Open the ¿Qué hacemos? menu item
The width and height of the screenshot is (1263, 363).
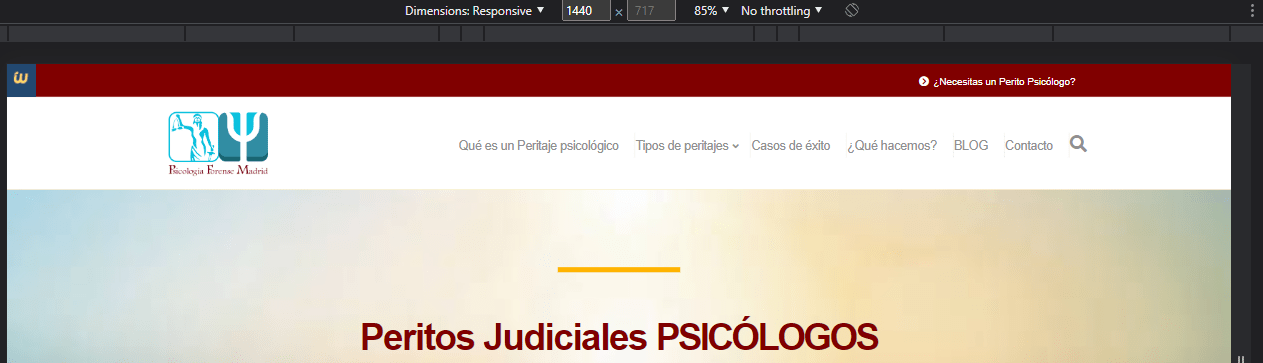[892, 145]
